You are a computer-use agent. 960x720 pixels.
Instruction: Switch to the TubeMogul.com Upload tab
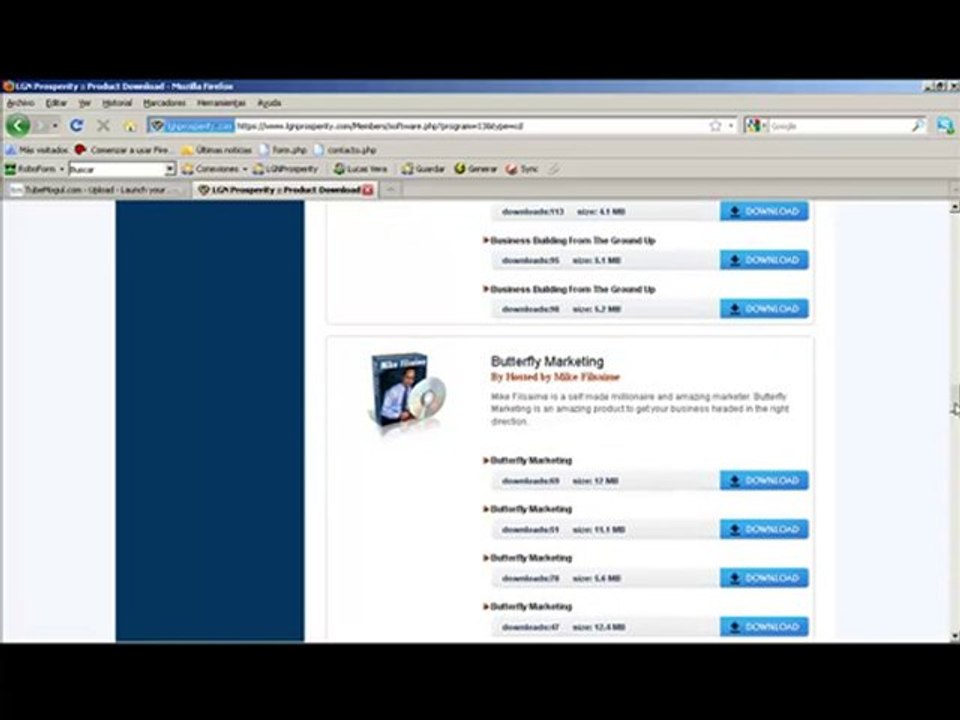(97, 190)
